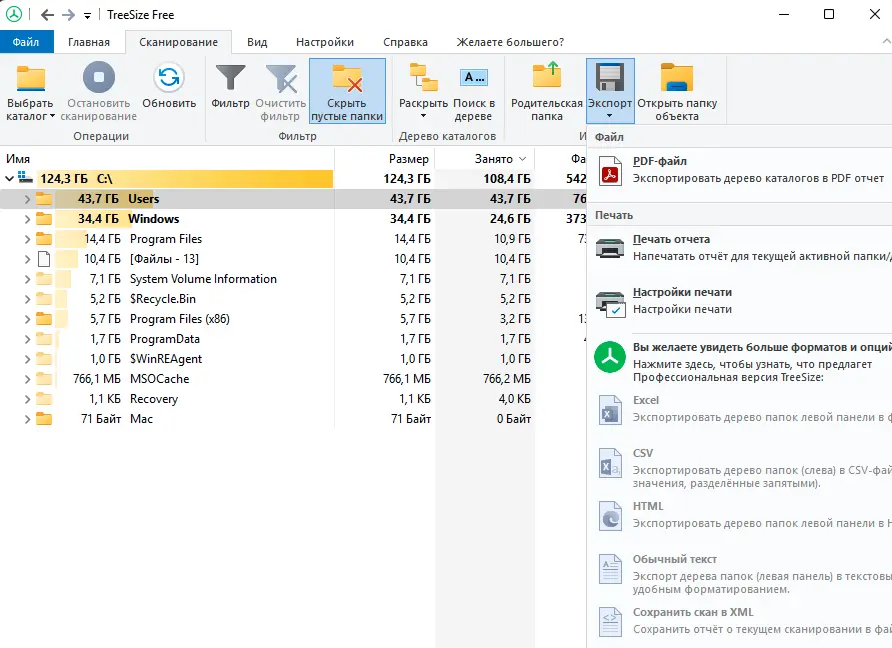Screen dimensions: 892x648
Task: Open the Желаете большего? tab
Action: tap(510, 42)
